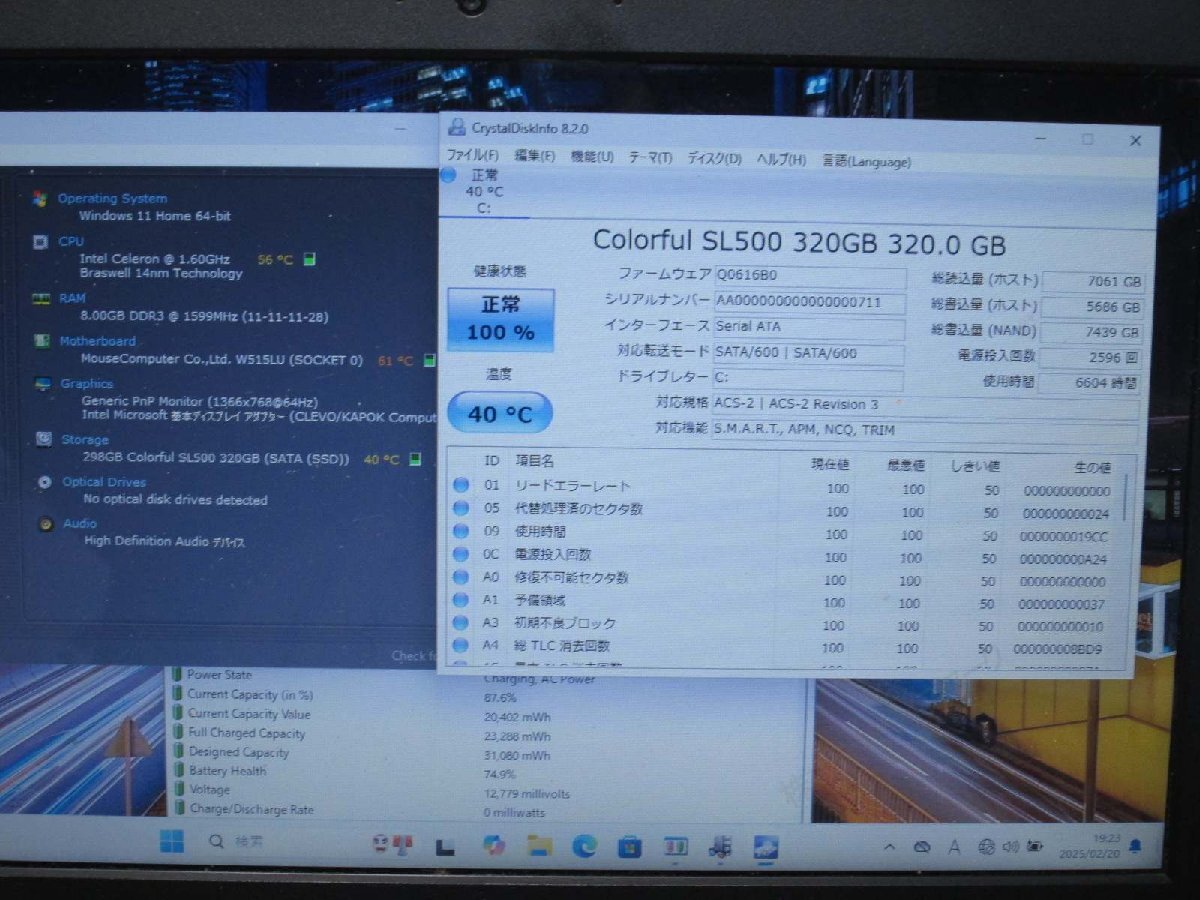Click the blue status dot for 予備領域
The image size is (1200, 900).
point(461,600)
